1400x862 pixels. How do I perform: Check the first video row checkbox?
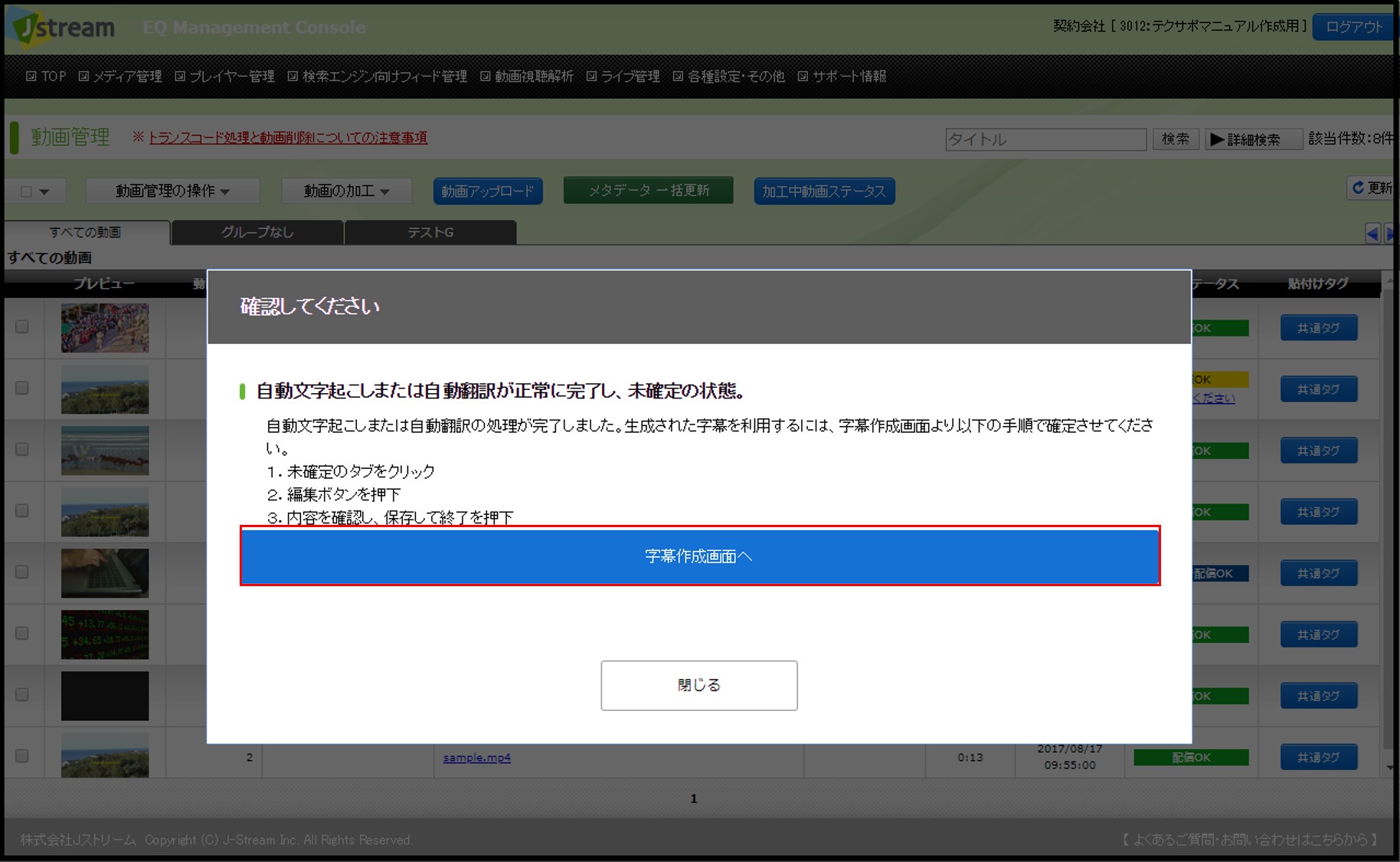(22, 326)
